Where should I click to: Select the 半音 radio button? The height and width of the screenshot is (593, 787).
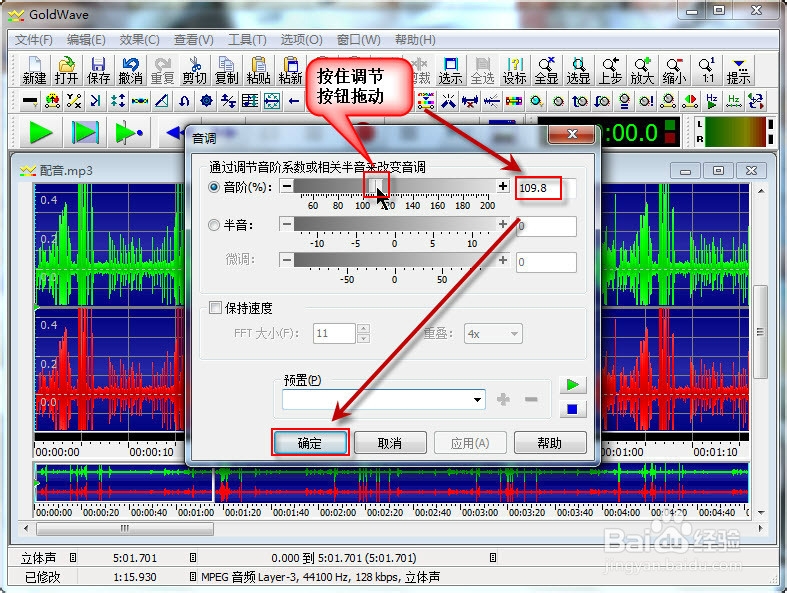[x=214, y=225]
